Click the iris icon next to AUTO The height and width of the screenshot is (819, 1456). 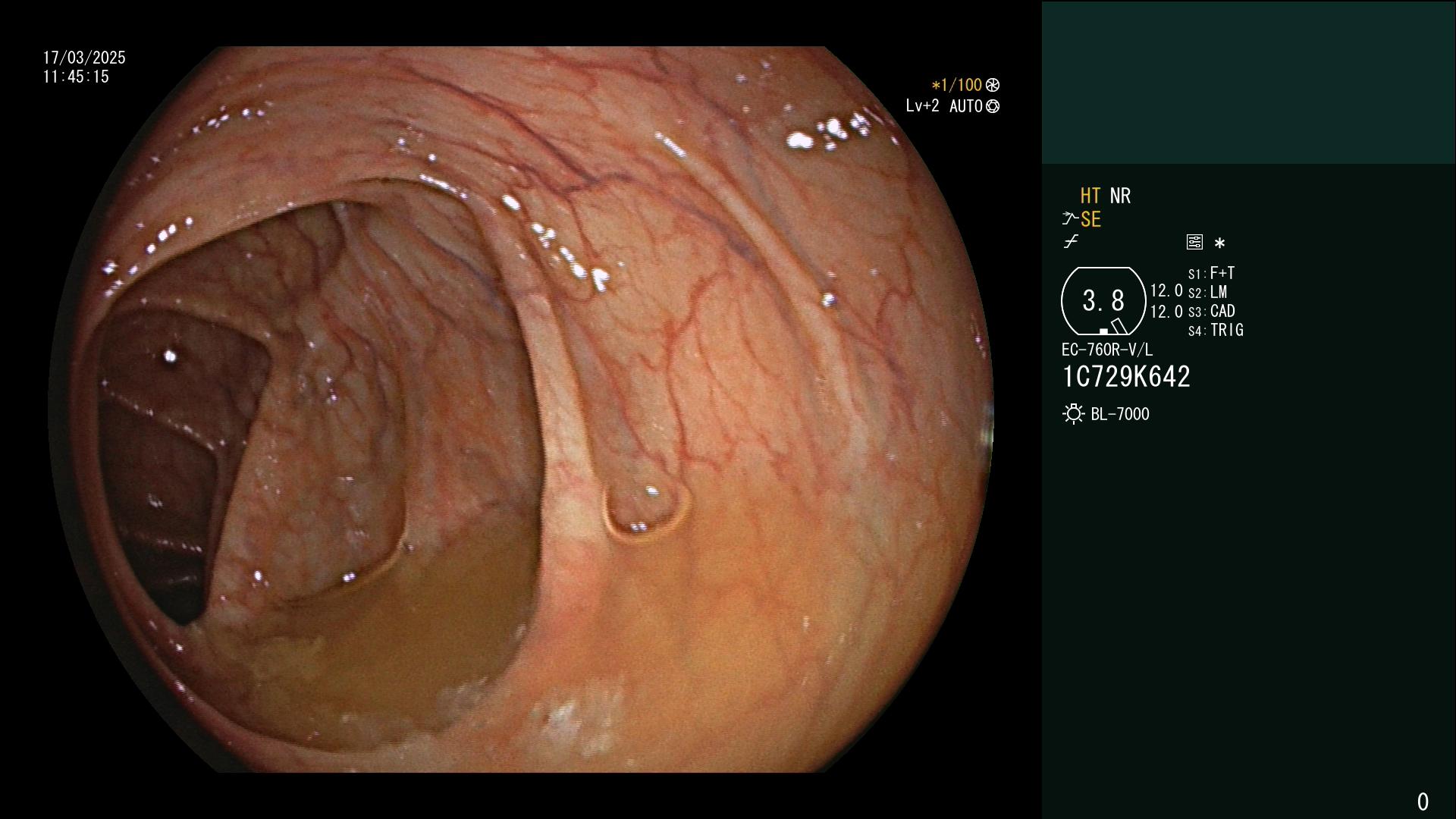pyautogui.click(x=993, y=106)
